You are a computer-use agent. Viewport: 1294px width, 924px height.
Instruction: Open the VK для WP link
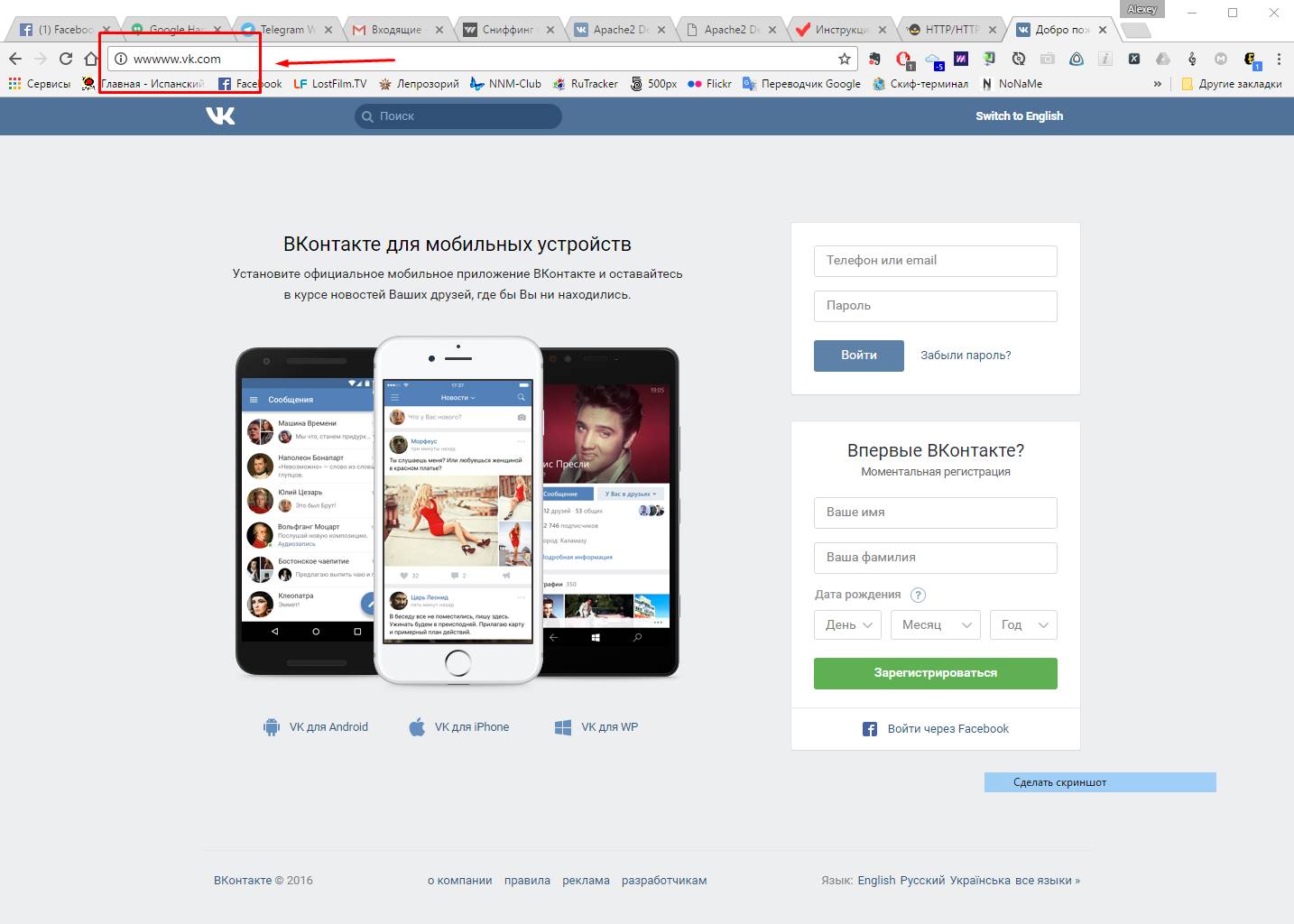pyautogui.click(x=596, y=727)
